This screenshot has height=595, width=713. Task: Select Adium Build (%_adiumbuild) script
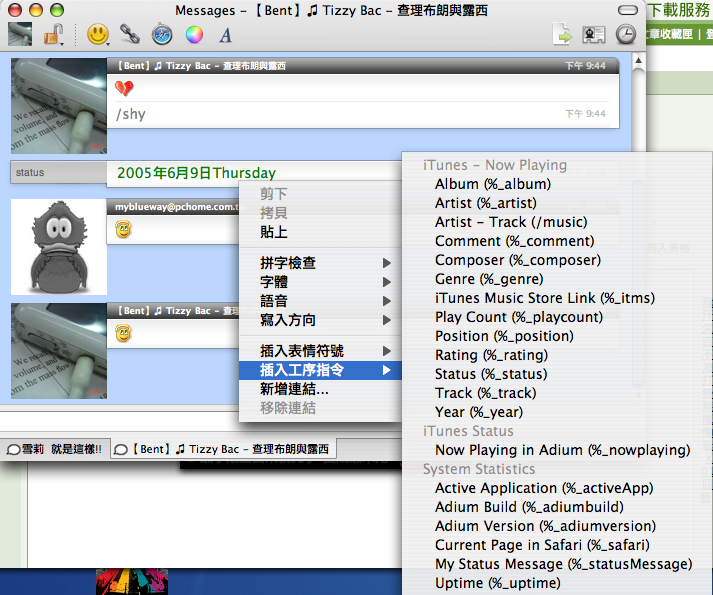(x=557, y=507)
